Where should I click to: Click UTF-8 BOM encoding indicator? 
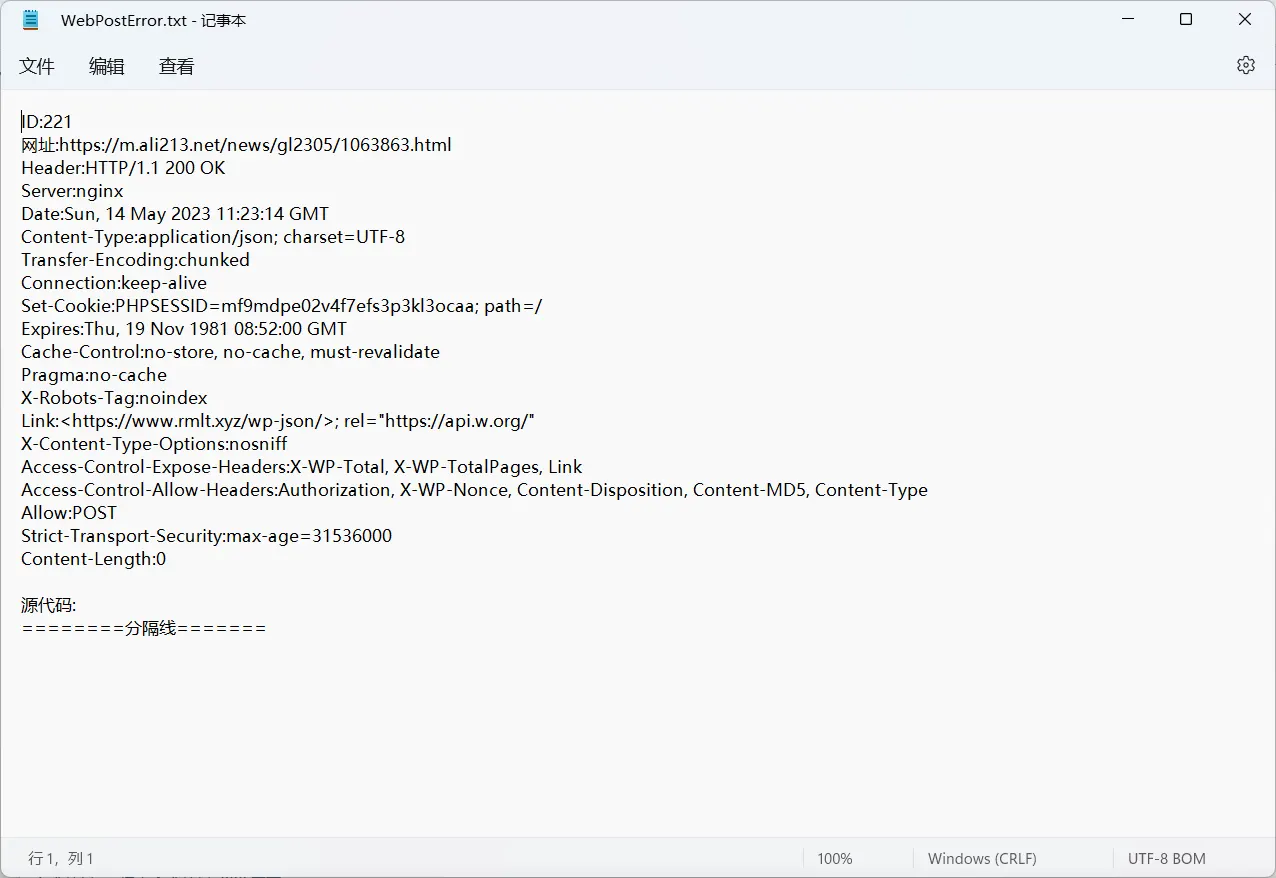coord(1167,858)
